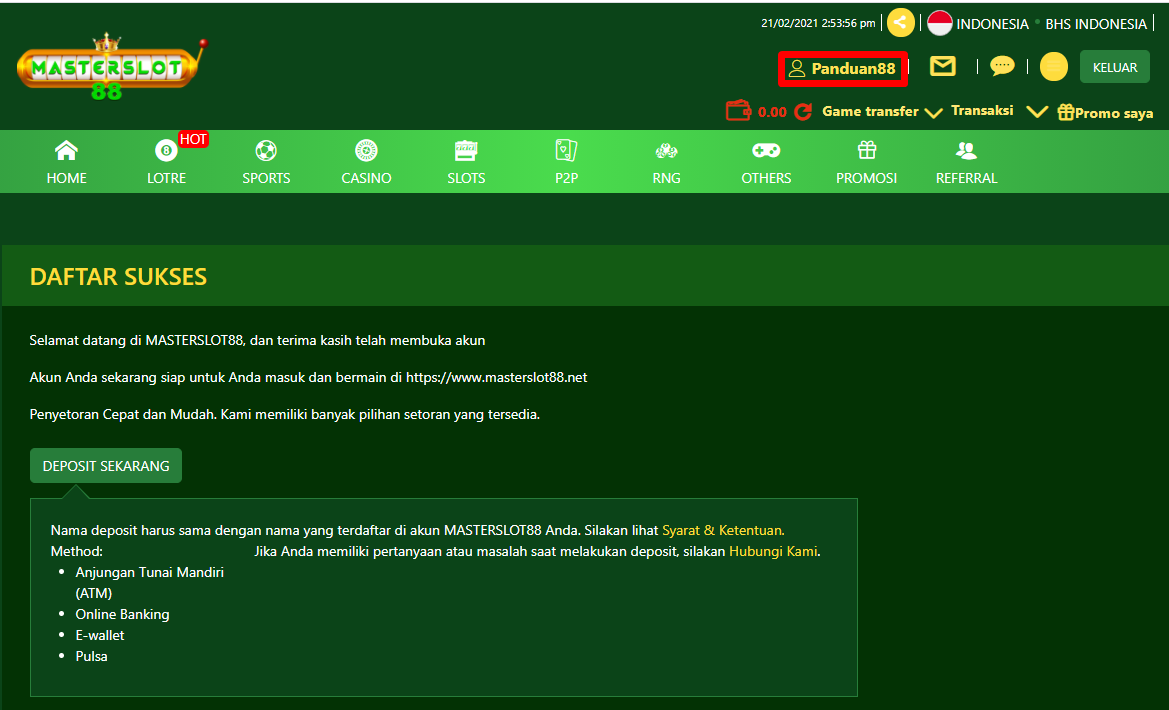Open the mail envelope icon
Image resolution: width=1169 pixels, height=710 pixels.
[x=942, y=66]
